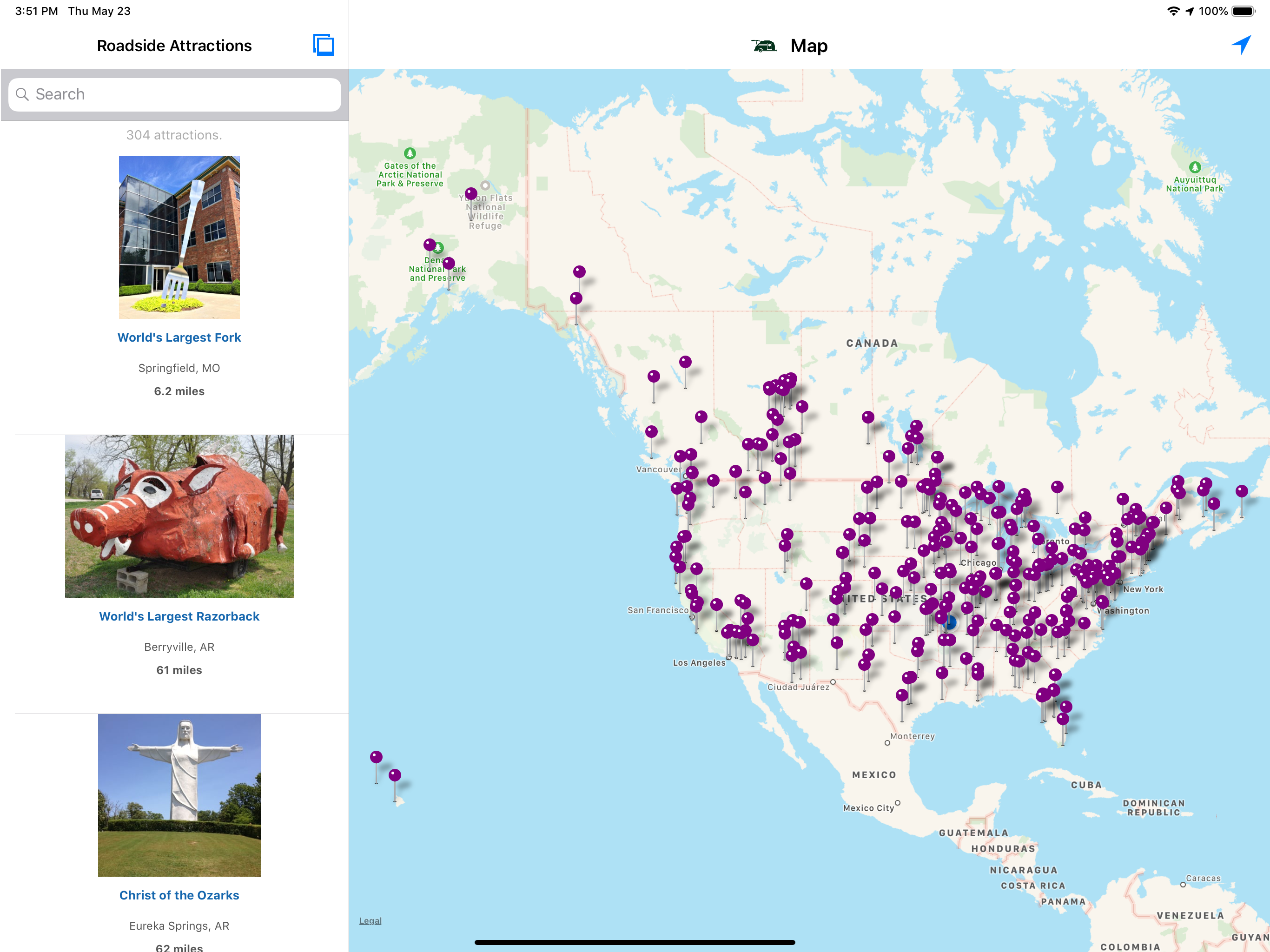The image size is (1270, 952).
Task: Tap the Gates of the Arctic park icon
Action: click(x=410, y=153)
